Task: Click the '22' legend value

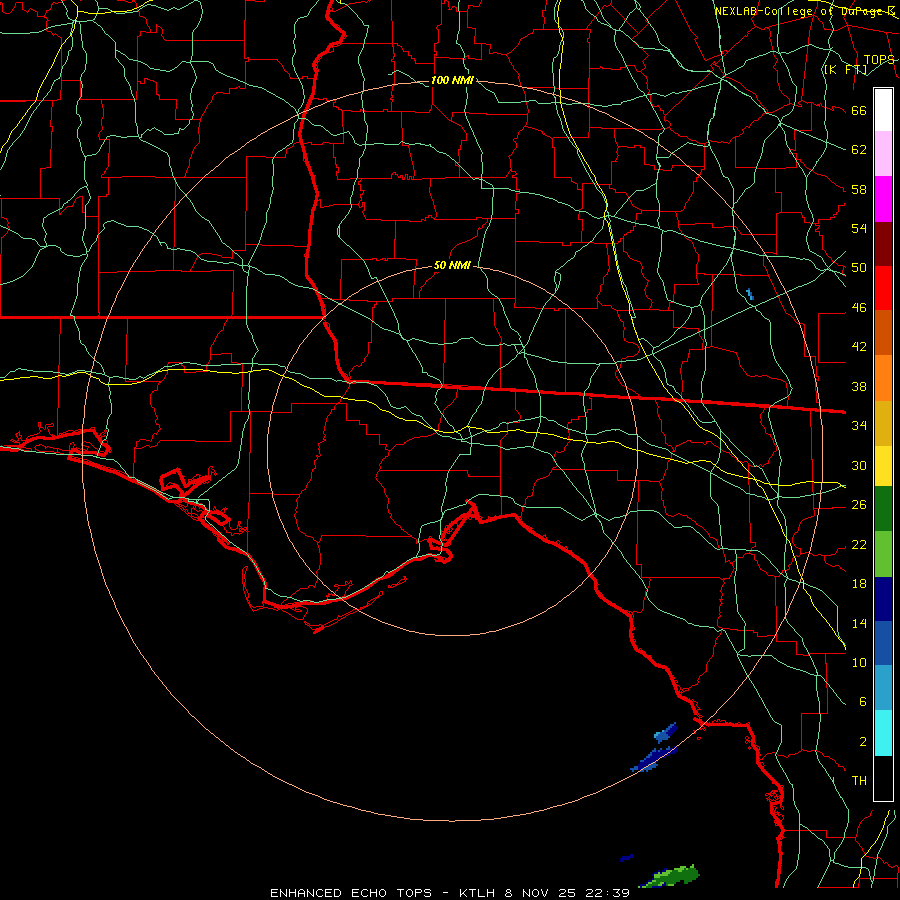Action: pos(859,544)
